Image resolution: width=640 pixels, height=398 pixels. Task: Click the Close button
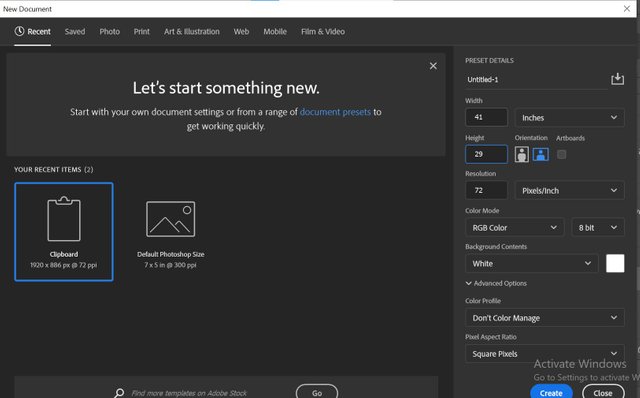point(603,392)
